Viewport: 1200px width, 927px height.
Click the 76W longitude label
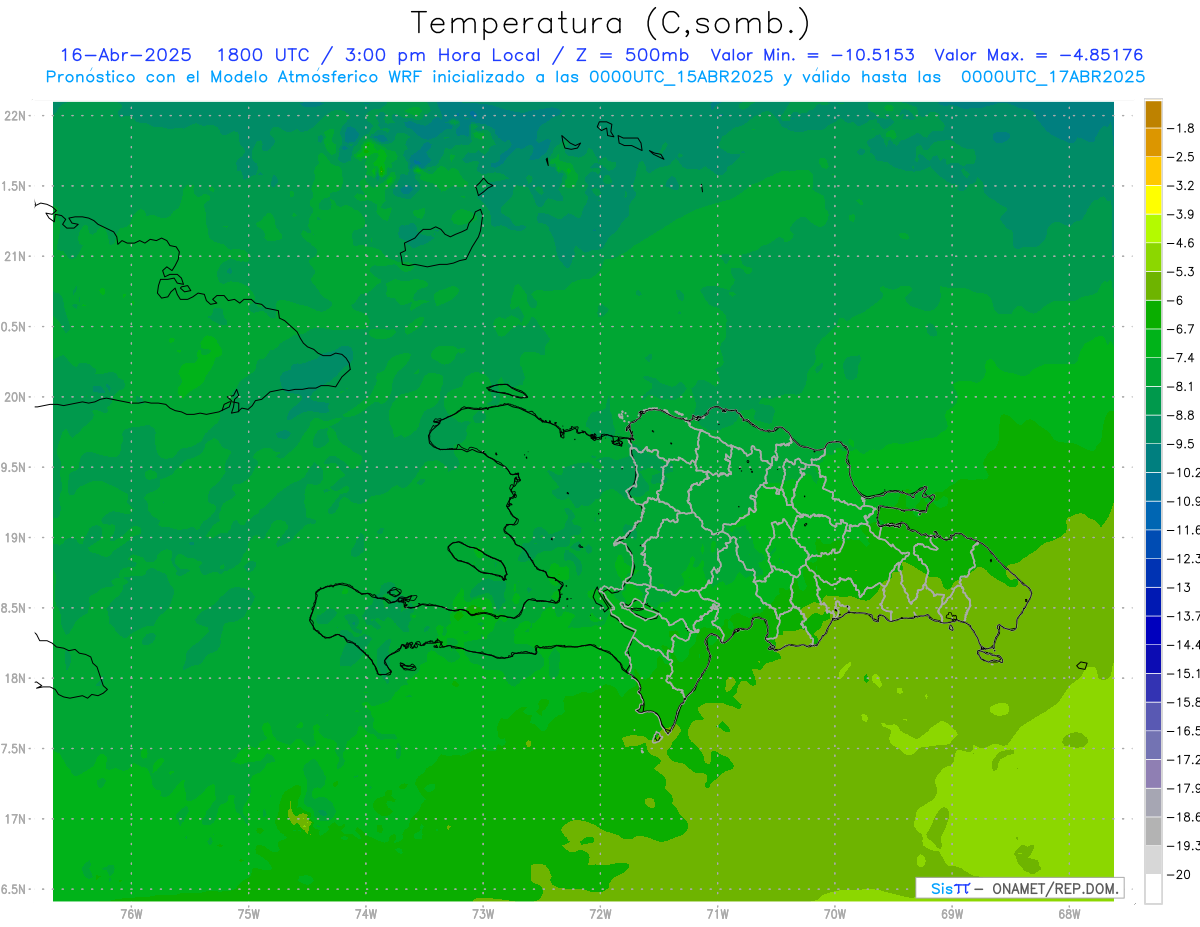coord(131,913)
